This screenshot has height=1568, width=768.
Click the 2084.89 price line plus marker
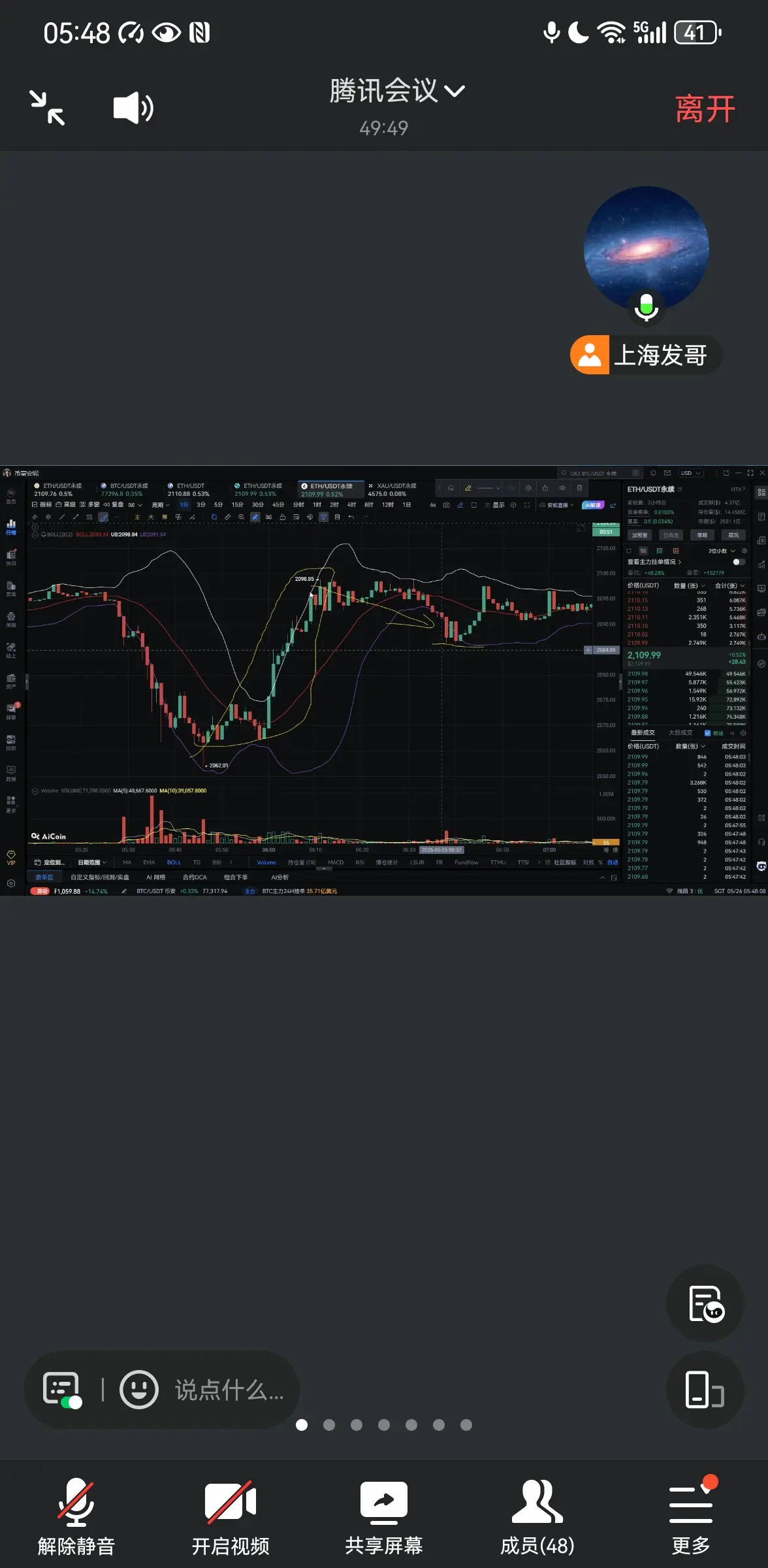pyautogui.click(x=588, y=650)
